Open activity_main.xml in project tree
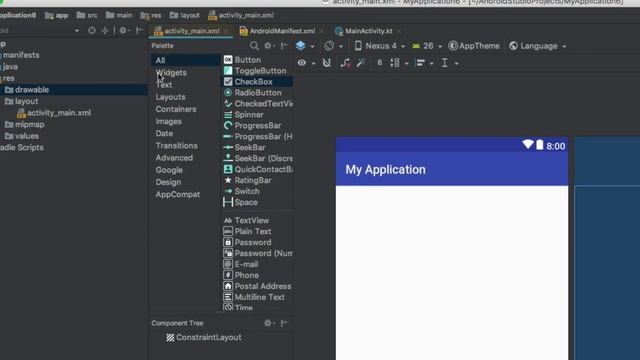This screenshot has height=360, width=640. tap(54, 113)
